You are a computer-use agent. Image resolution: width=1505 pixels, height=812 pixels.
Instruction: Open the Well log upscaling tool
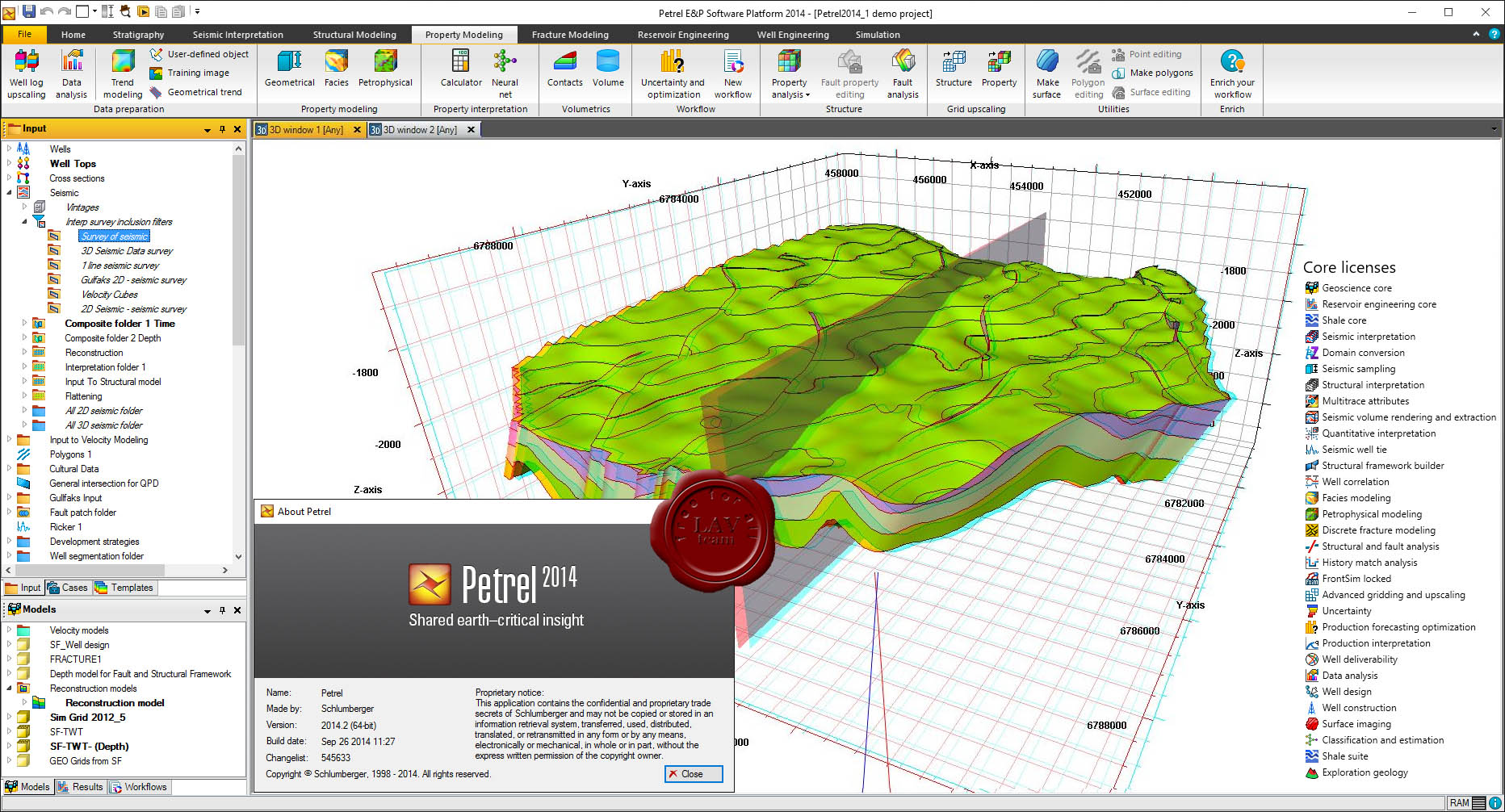(x=27, y=73)
